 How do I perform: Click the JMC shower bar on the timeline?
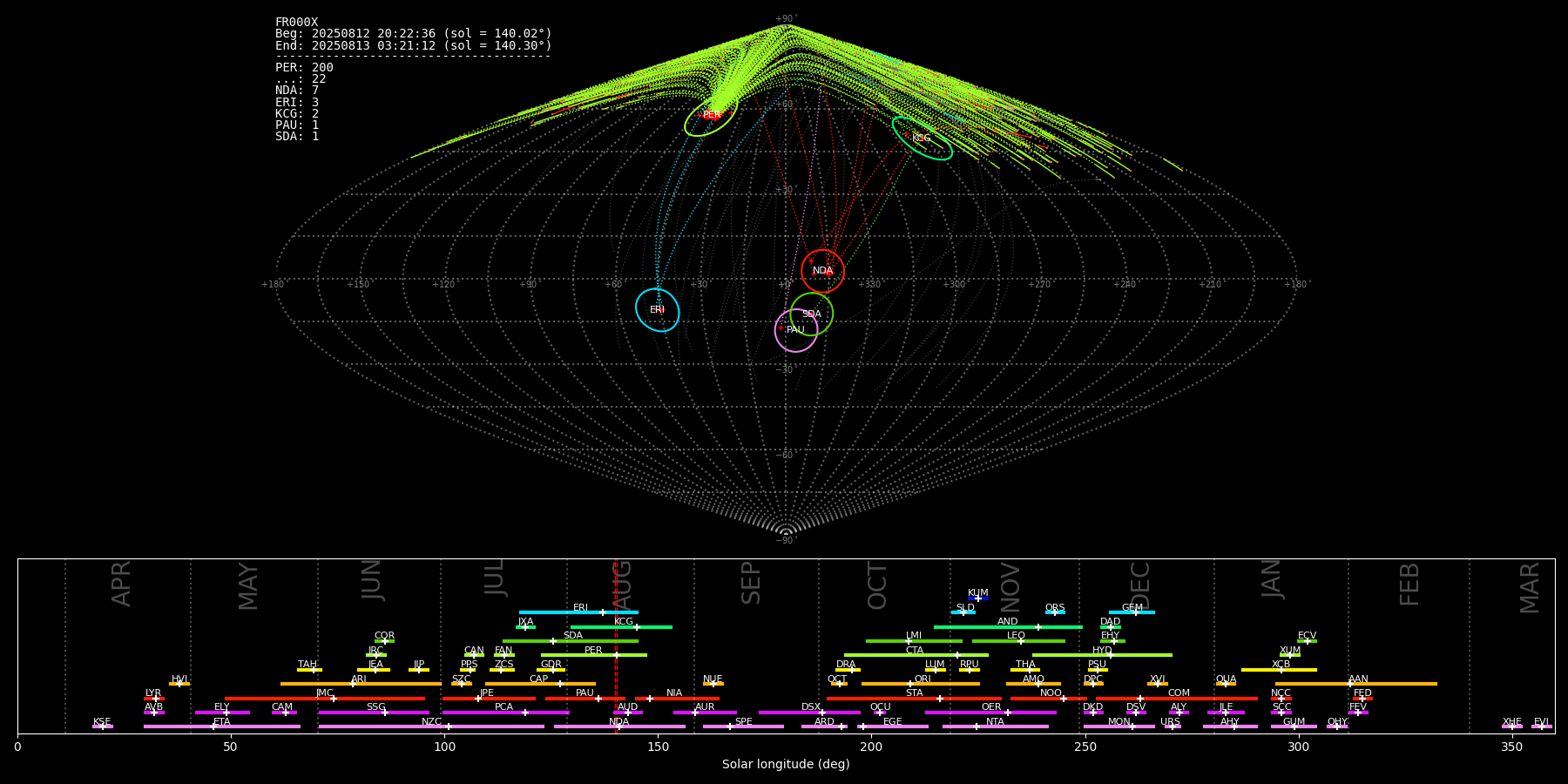pyautogui.click(x=325, y=699)
